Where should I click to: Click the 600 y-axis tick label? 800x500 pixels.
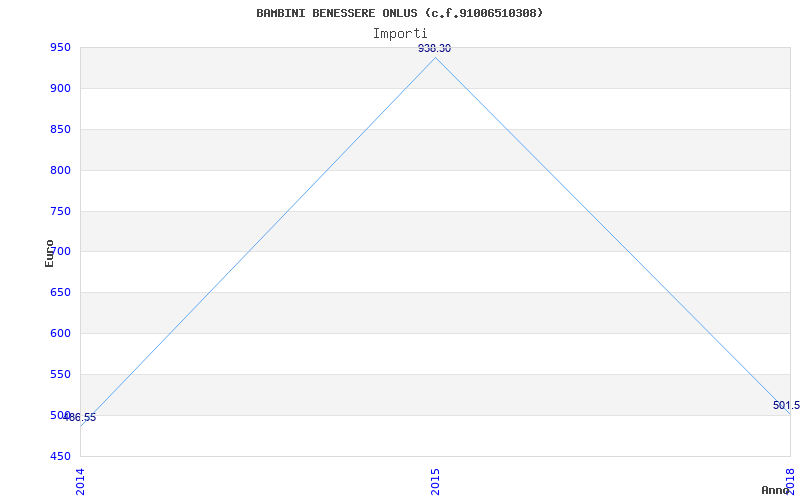[59, 334]
